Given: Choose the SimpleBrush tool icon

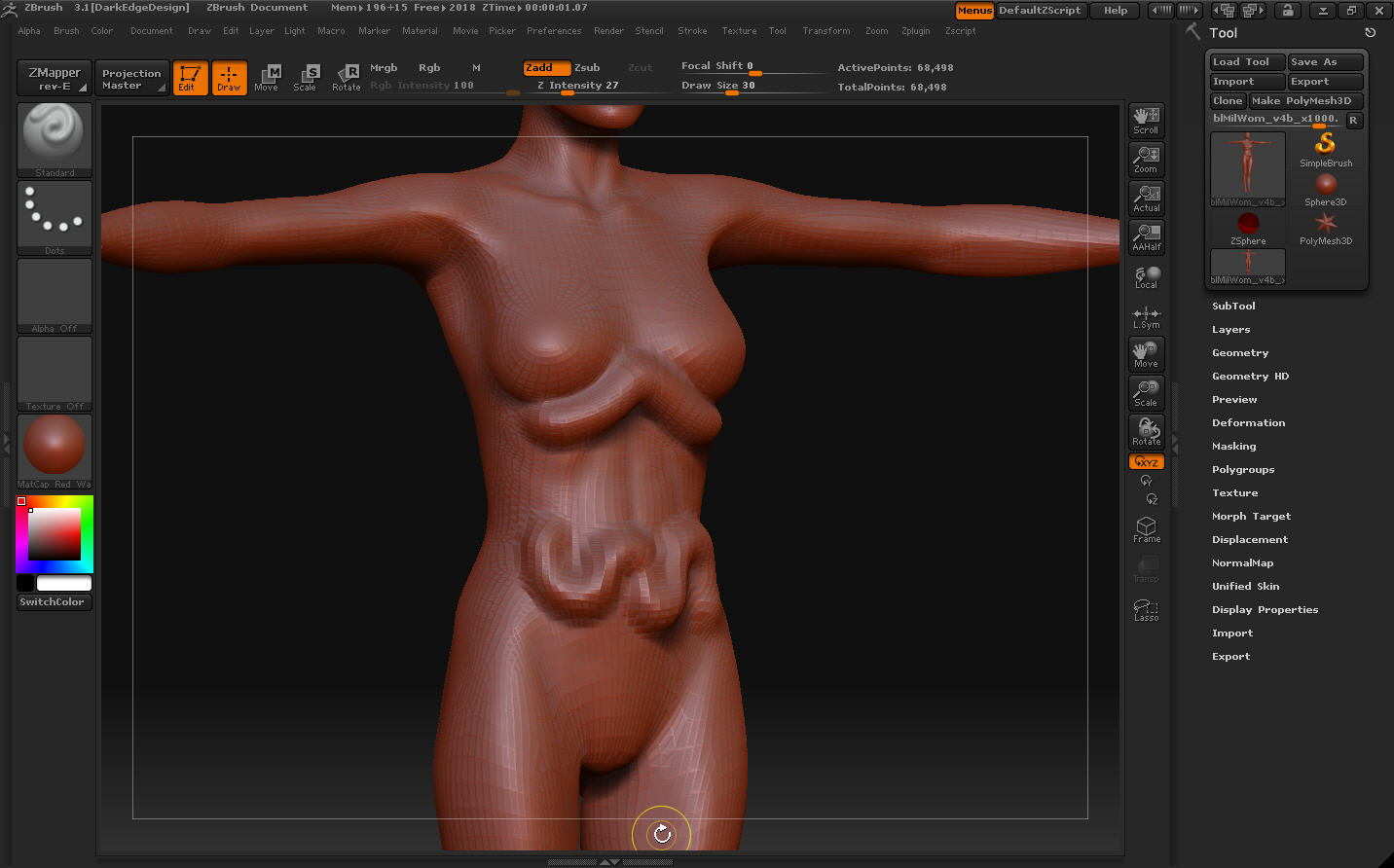Looking at the screenshot, I should (x=1325, y=150).
